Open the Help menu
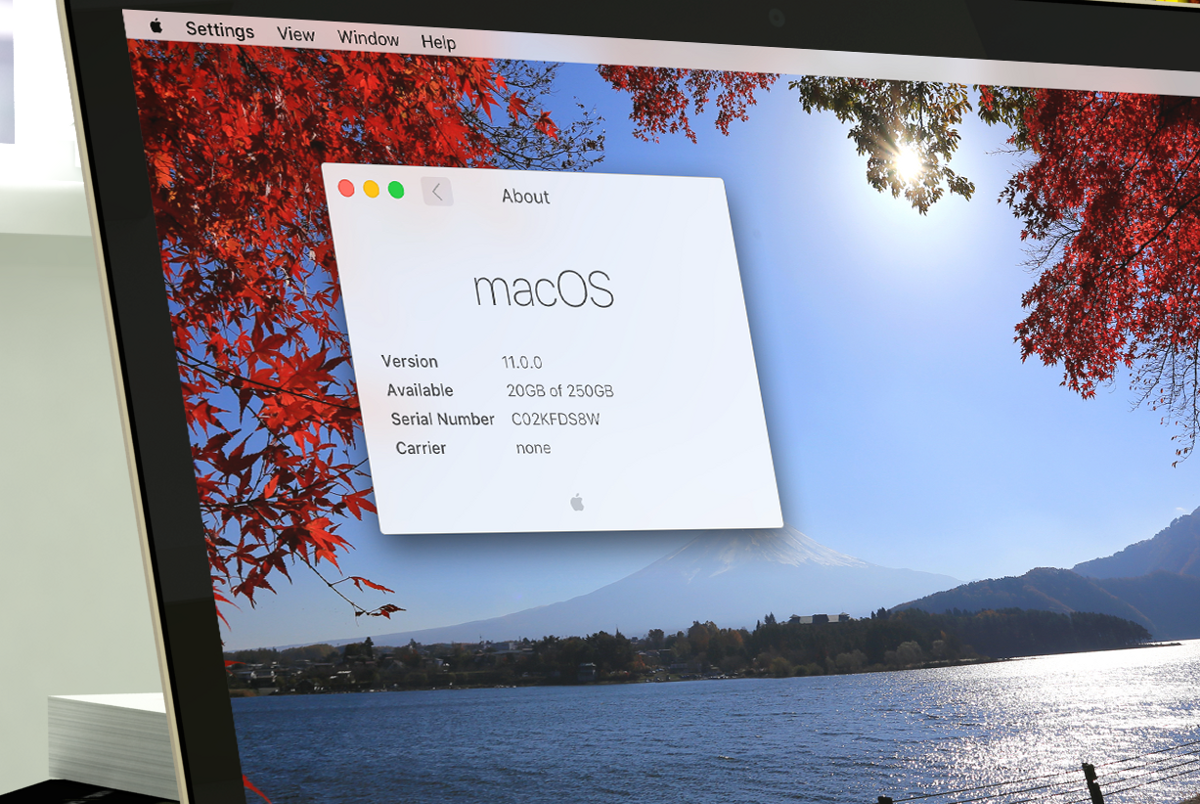This screenshot has height=804, width=1200. tap(438, 43)
